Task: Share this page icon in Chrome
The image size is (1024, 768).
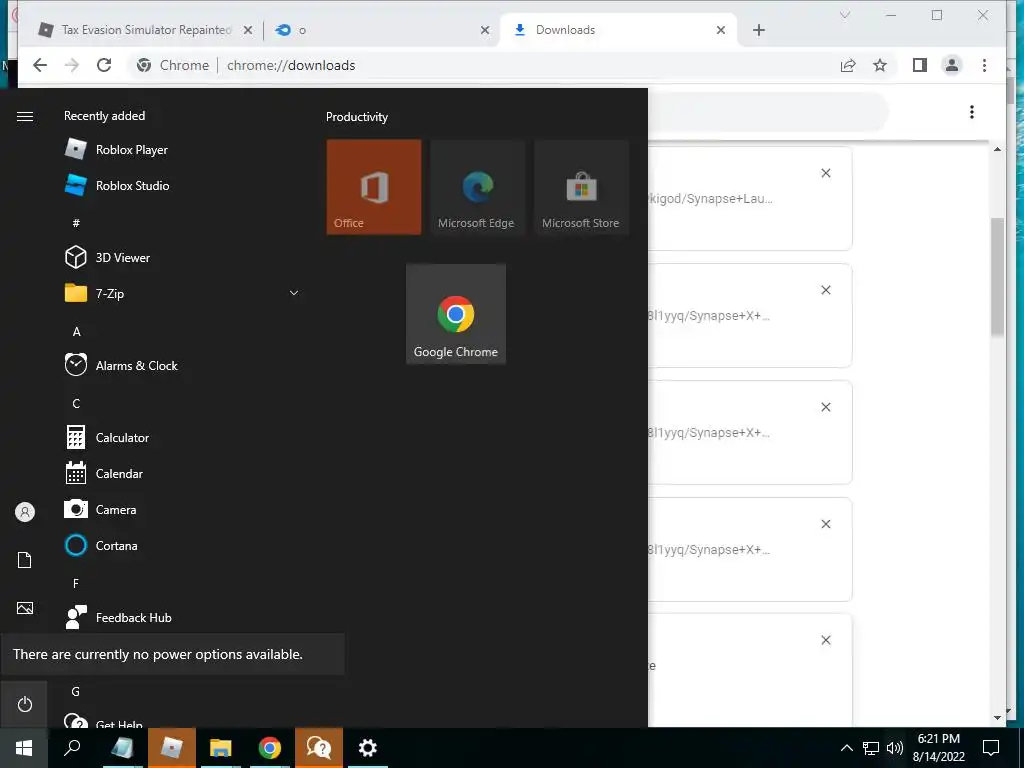Action: pyautogui.click(x=848, y=65)
